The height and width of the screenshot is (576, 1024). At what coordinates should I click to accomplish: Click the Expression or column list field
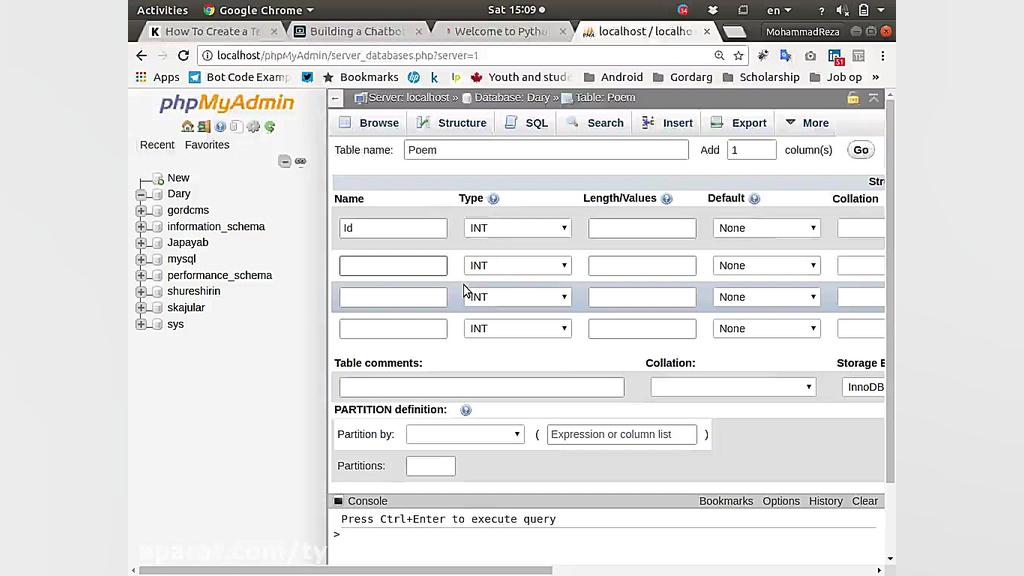[x=622, y=434]
